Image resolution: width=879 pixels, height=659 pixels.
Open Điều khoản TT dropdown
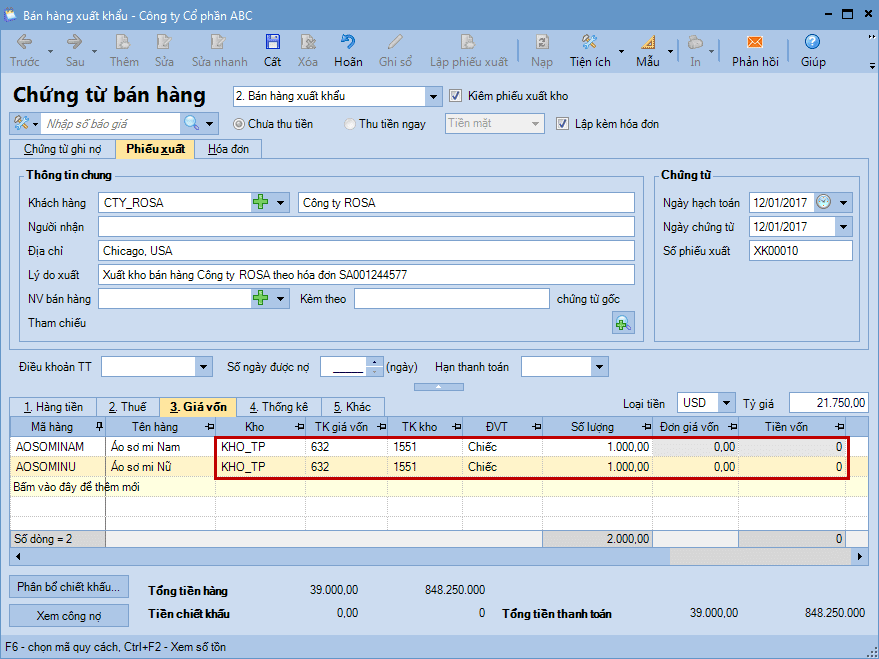203,367
